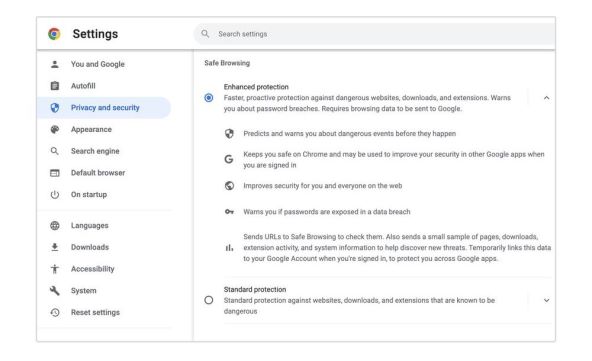Click the key icon beside password breach warning
Viewport: 592px width, 361px height.
[229, 212]
